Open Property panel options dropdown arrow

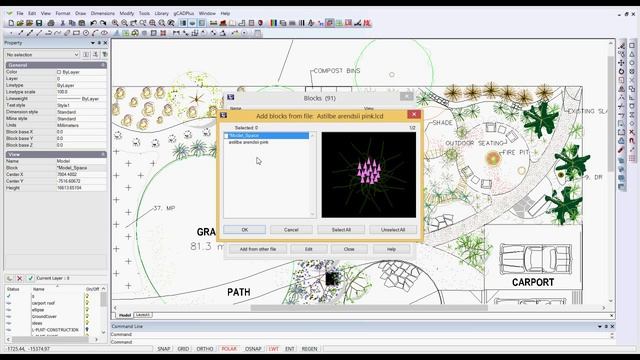pos(93,43)
